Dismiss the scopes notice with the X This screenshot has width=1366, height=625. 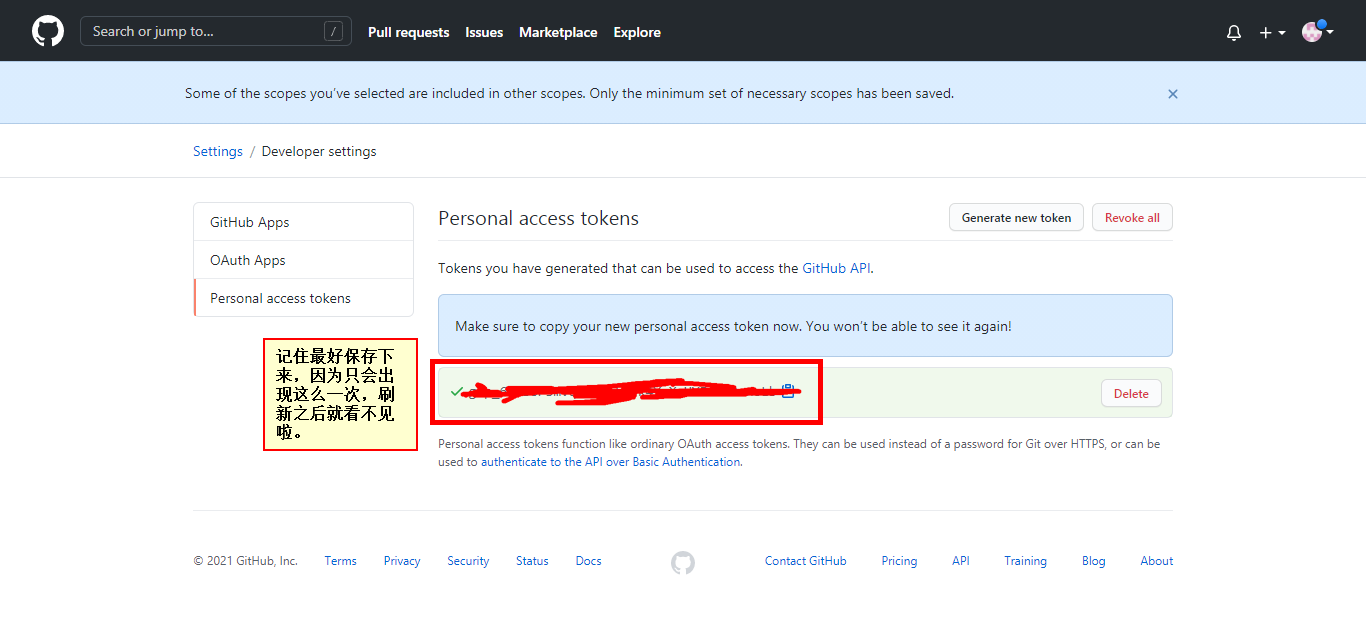click(1173, 94)
